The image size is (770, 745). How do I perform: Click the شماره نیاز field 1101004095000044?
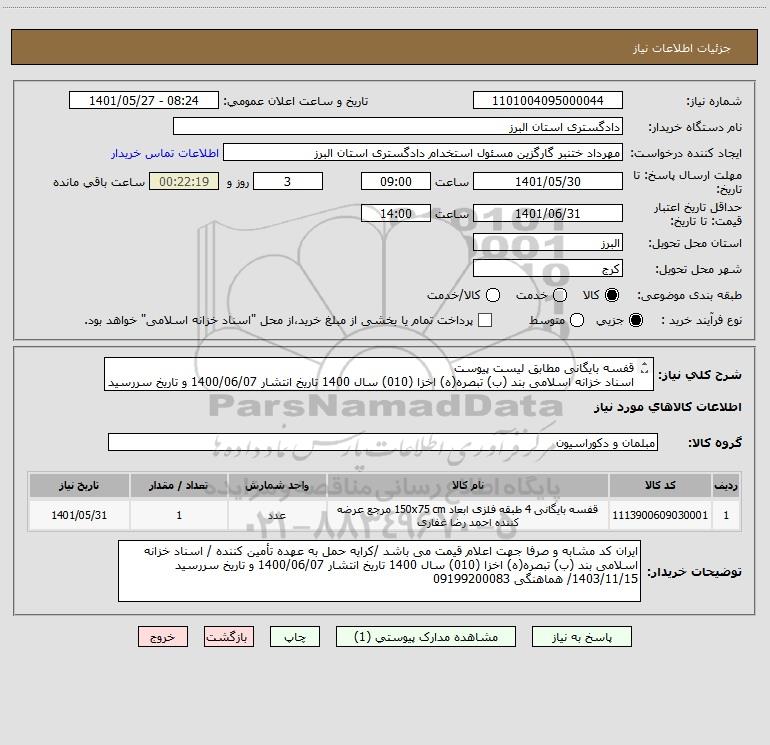click(x=548, y=101)
